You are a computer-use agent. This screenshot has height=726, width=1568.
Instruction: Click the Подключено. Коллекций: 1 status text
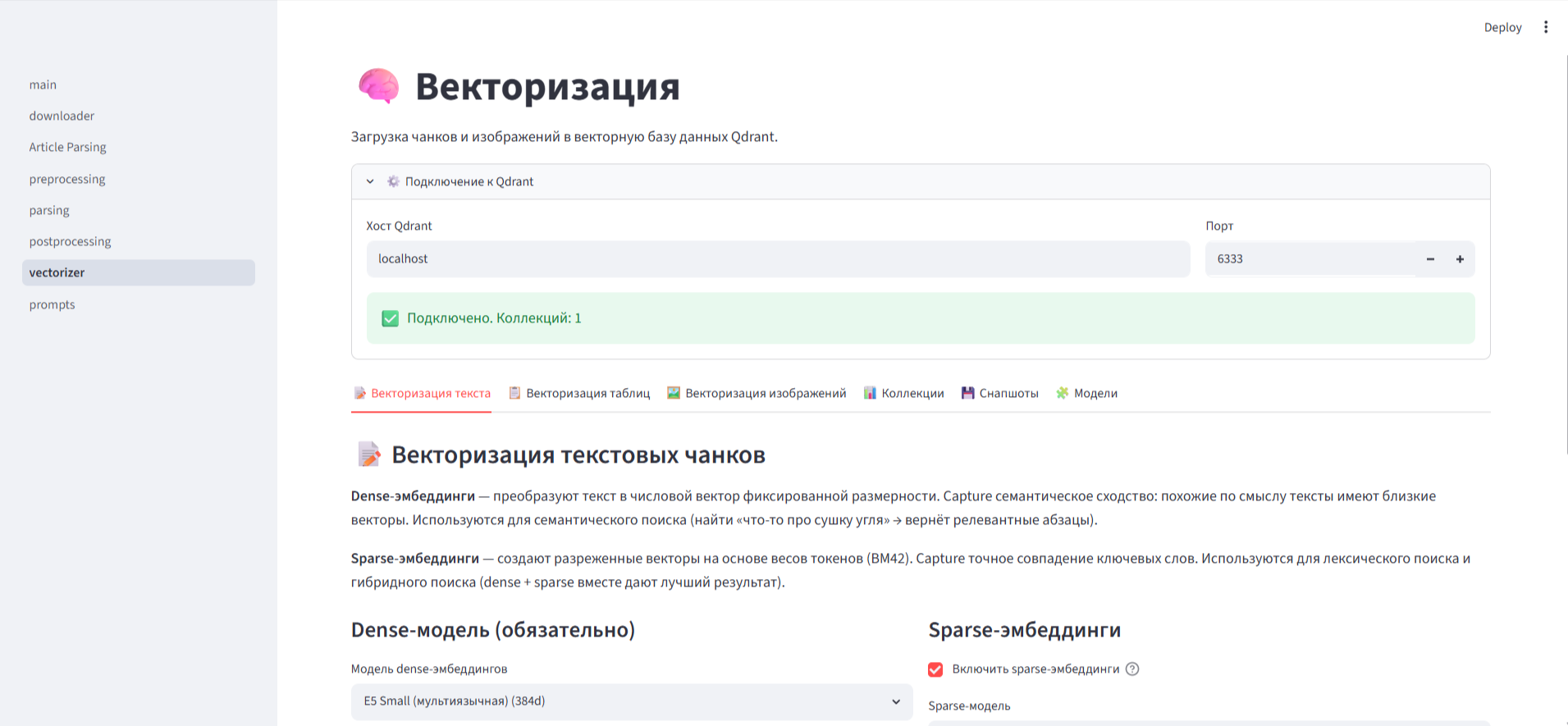[x=494, y=318]
